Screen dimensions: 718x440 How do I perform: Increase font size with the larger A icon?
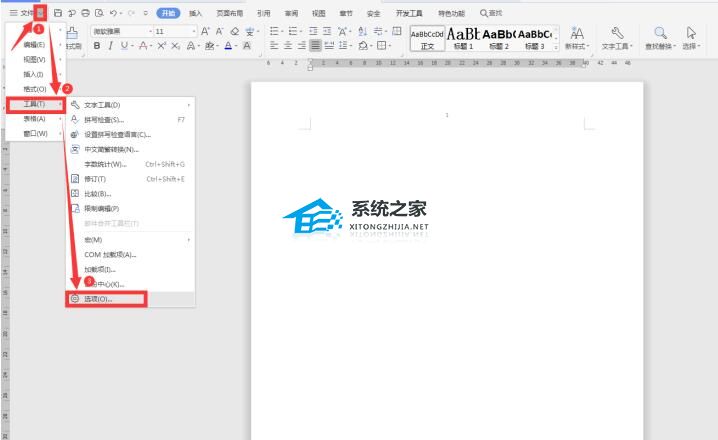click(x=205, y=31)
